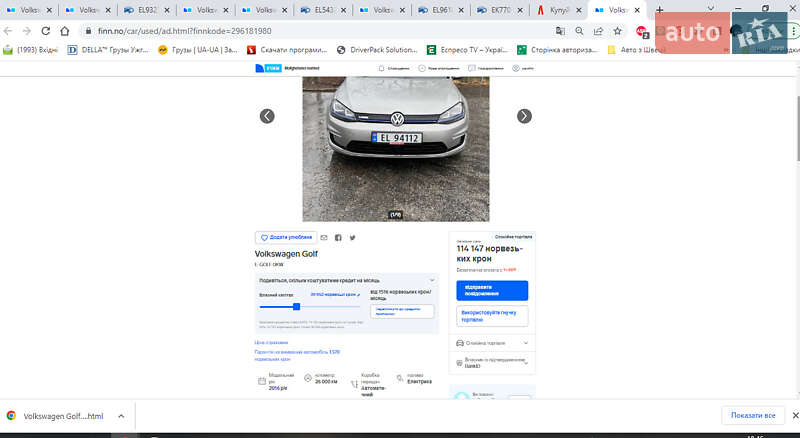
Task: Share the listing via email icon
Action: point(324,238)
